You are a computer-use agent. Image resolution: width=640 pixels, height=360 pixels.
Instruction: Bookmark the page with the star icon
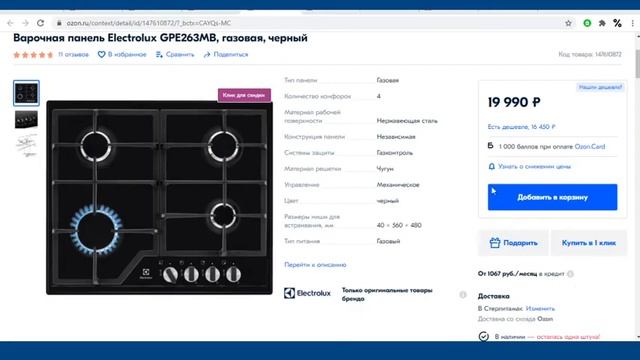click(568, 23)
